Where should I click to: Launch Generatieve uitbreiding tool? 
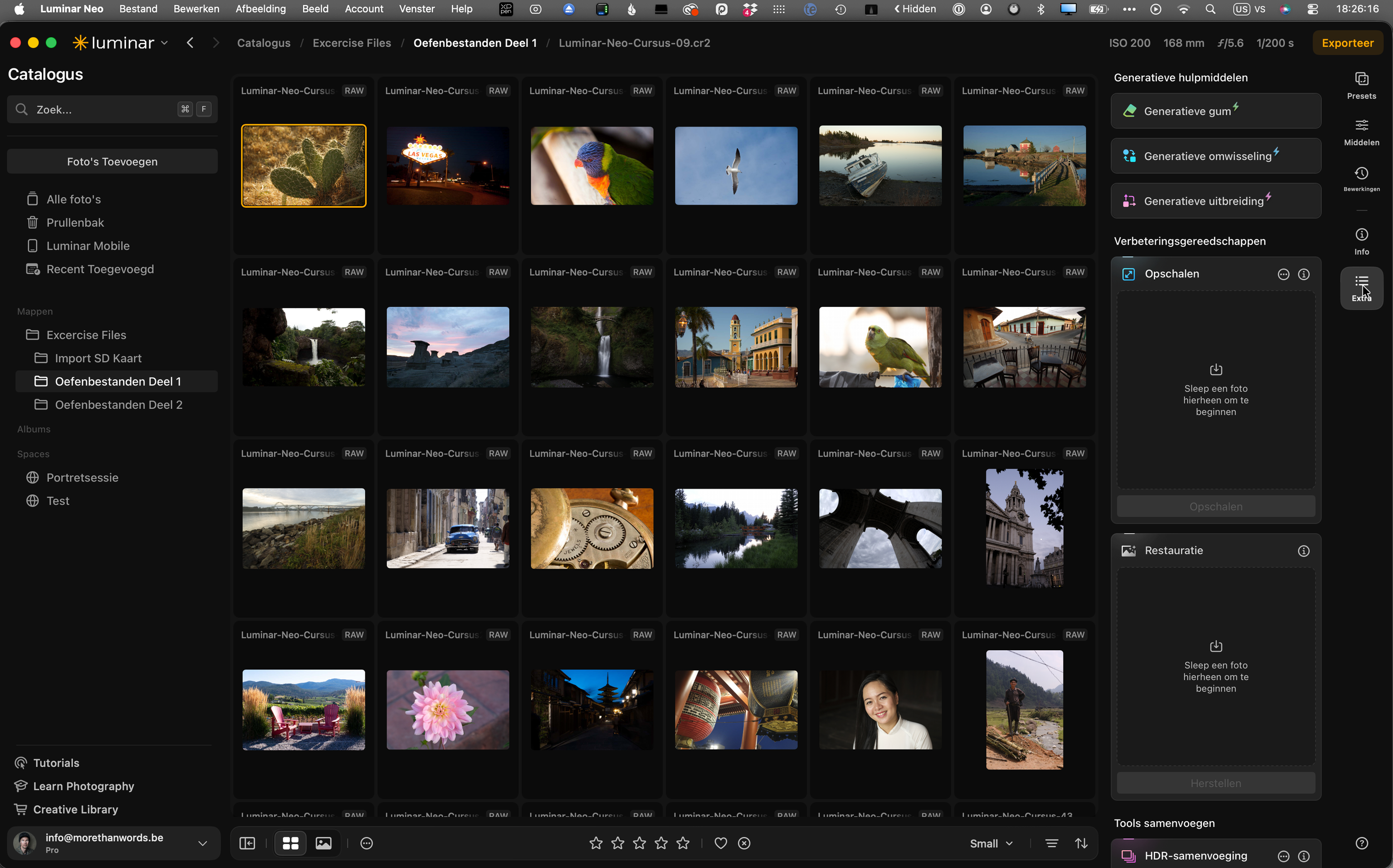(1216, 201)
